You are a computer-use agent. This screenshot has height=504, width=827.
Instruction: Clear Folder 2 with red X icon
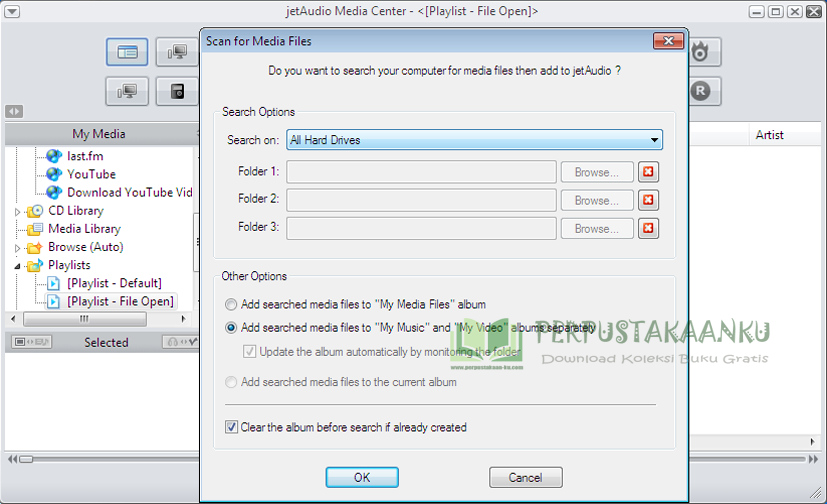(x=648, y=200)
